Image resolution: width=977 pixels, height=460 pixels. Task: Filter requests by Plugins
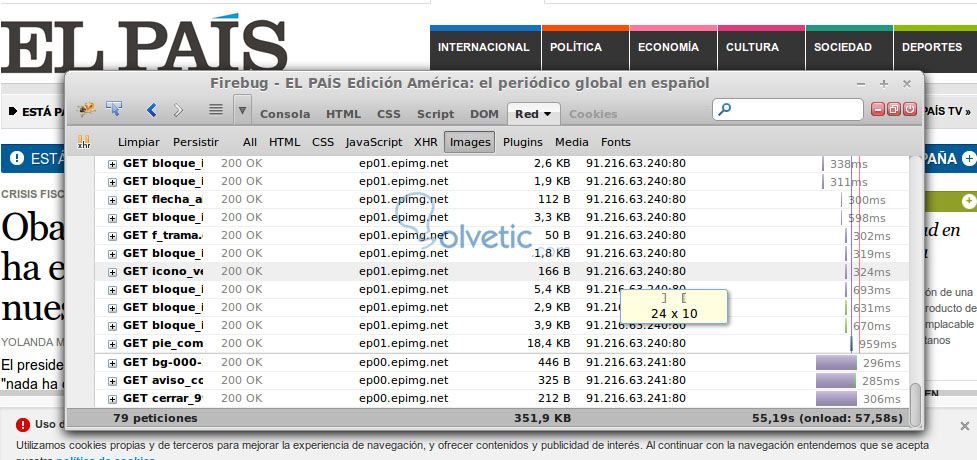[x=523, y=142]
